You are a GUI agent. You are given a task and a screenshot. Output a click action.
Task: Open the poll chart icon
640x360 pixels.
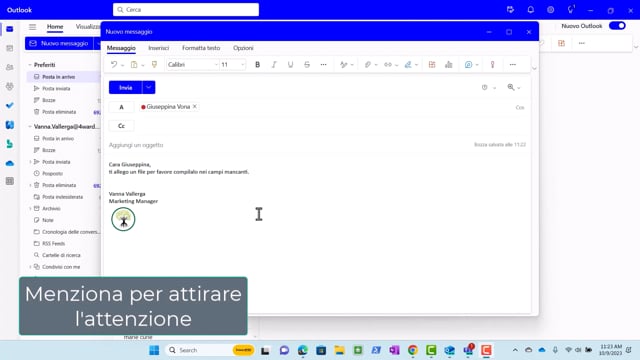tap(449, 64)
